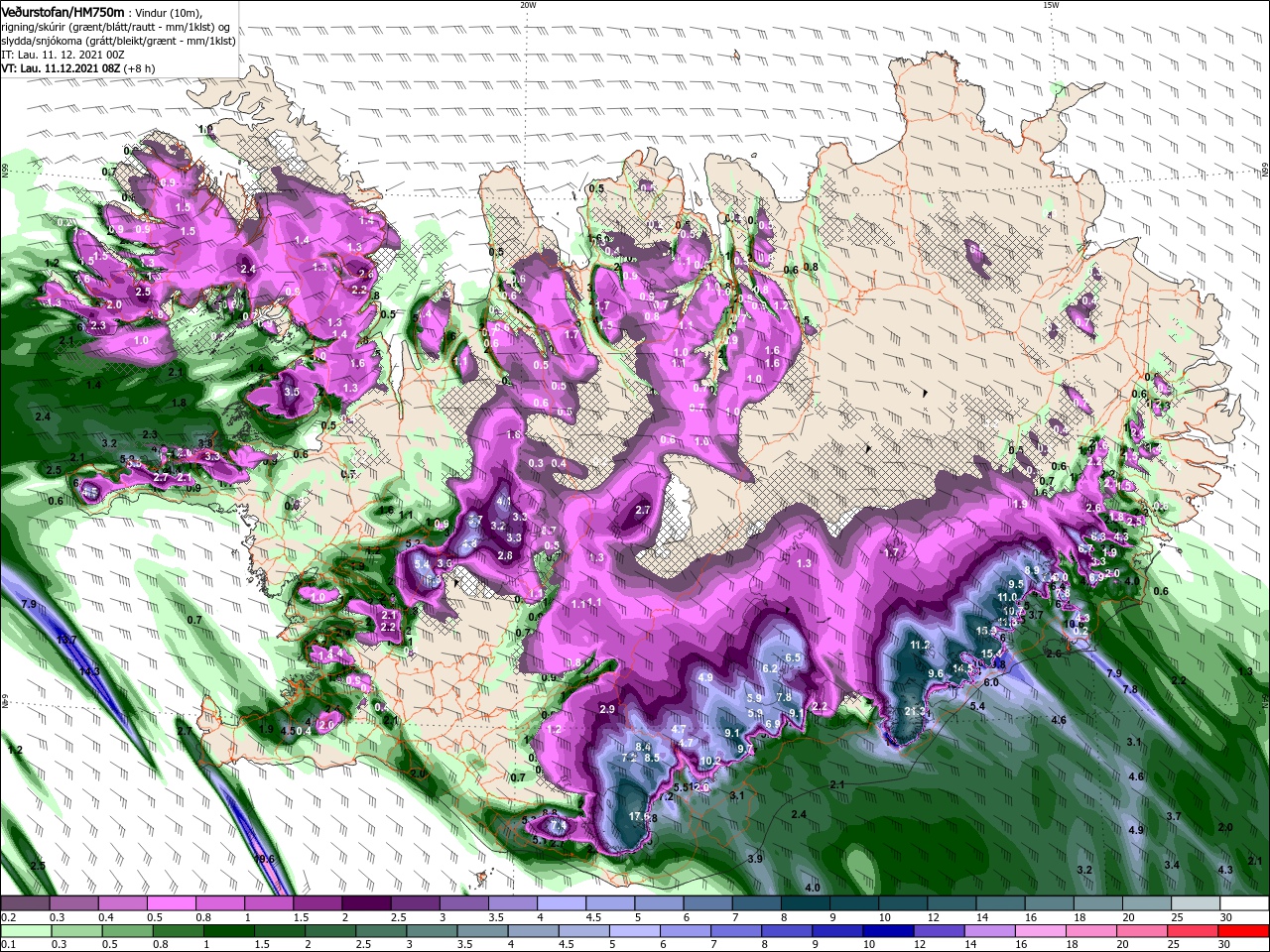Select the 10.2 precipitation value
This screenshot has height=952, width=1270.
[x=710, y=762]
